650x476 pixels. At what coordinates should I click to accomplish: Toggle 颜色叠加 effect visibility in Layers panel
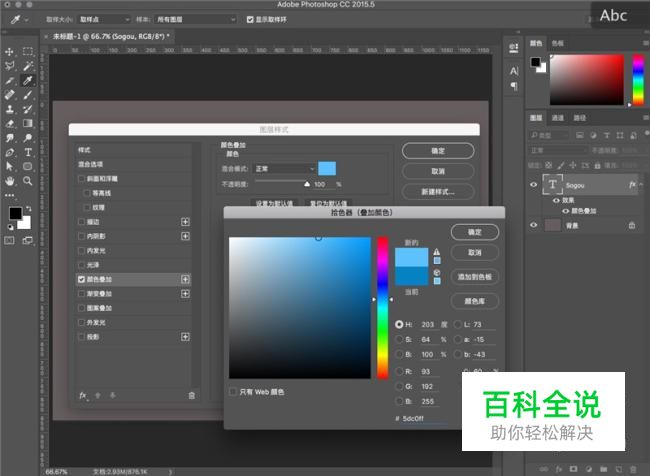pos(565,211)
